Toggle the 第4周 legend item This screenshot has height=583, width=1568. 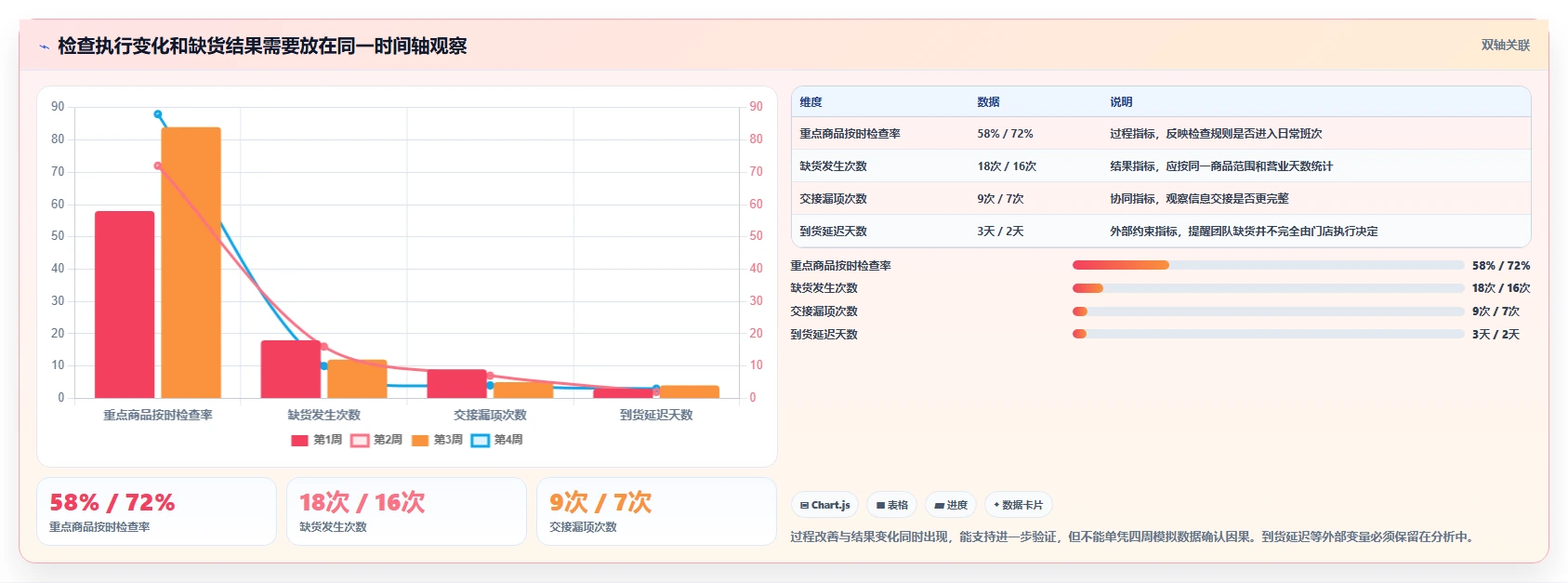[x=497, y=440]
